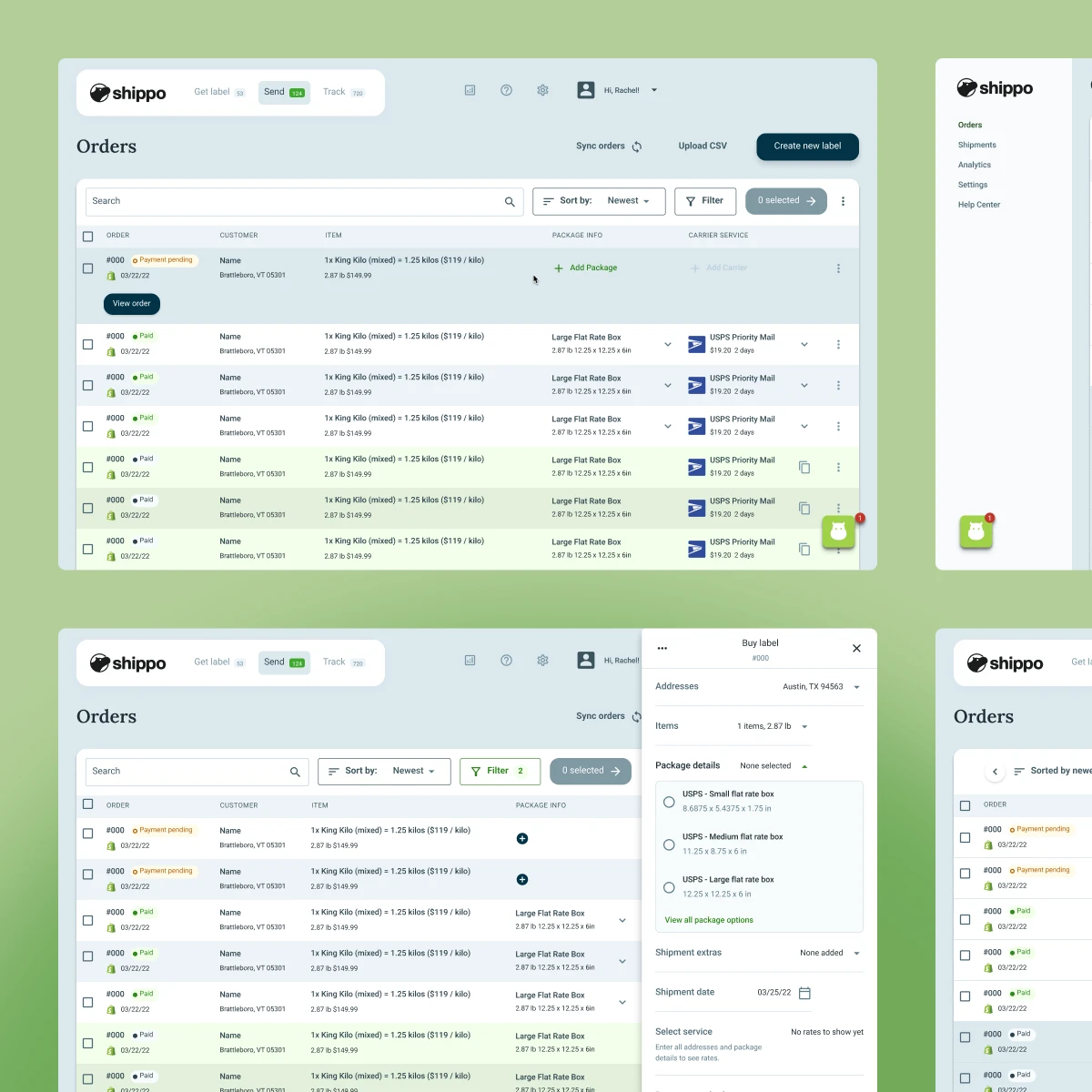Click first copy icon in top-left carrier column
The image size is (1092, 1092).
[x=804, y=467]
